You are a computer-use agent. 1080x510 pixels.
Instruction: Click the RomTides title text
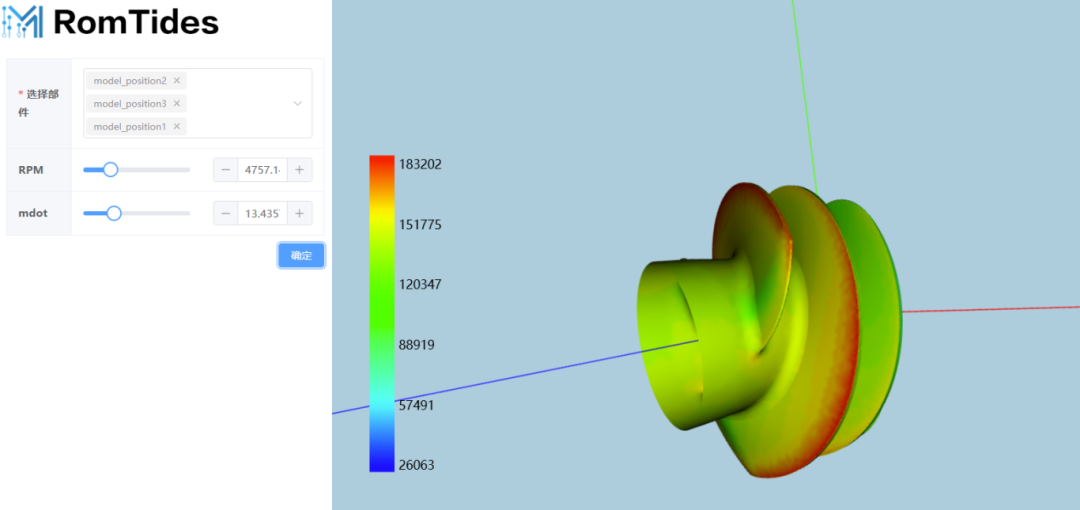tap(136, 23)
